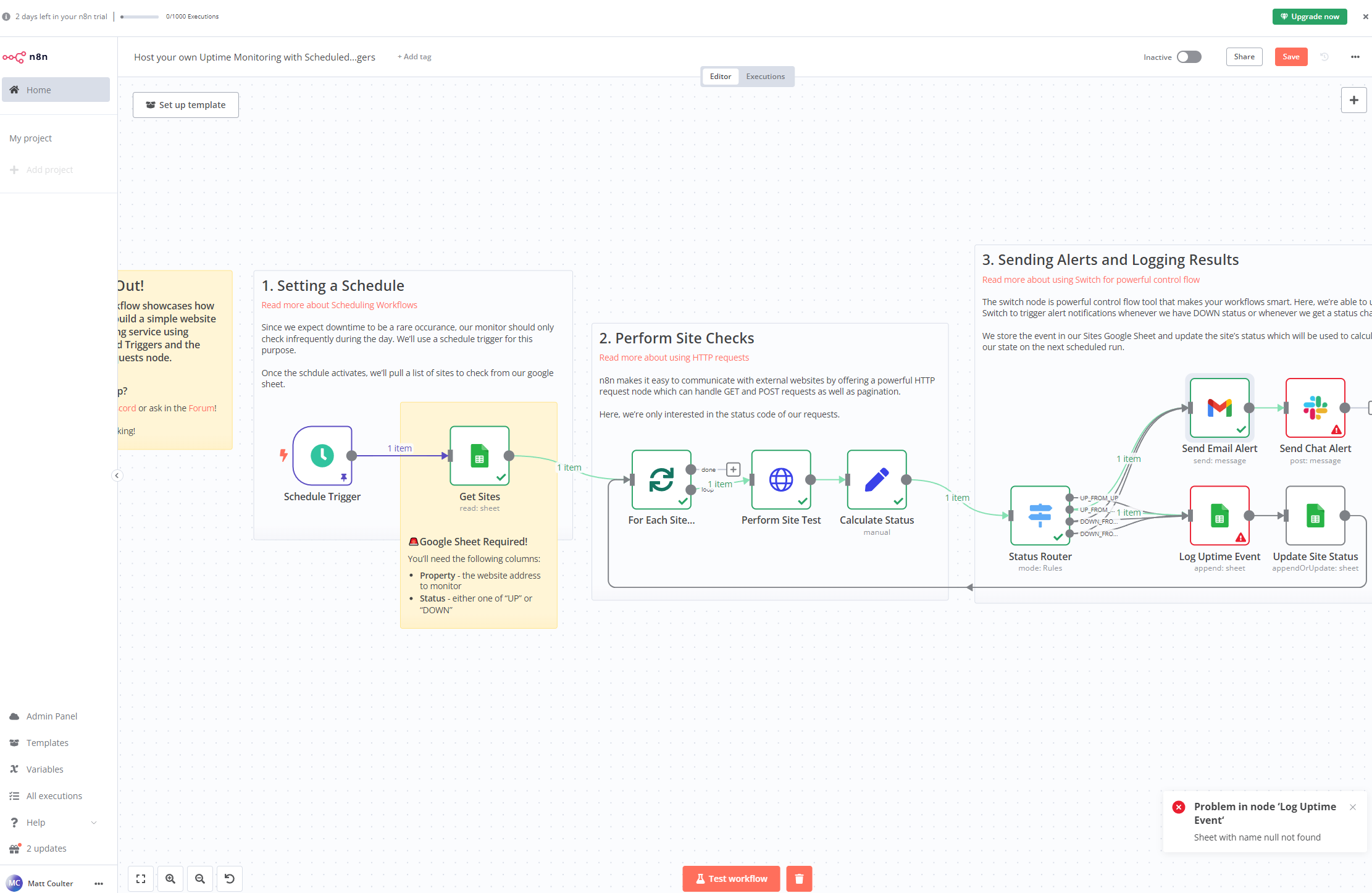This screenshot has height=893, width=1372.
Task: Delete workflow execution data with trash icon
Action: pyautogui.click(x=799, y=879)
